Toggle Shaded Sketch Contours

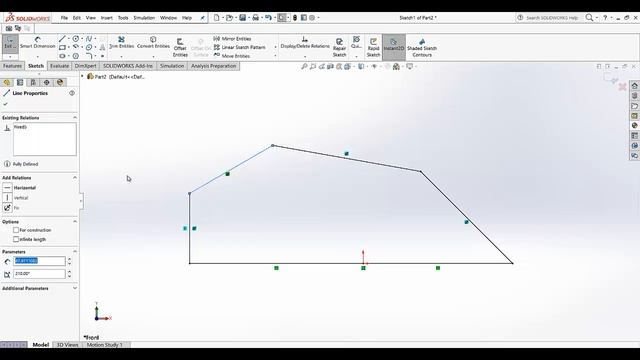coord(422,48)
